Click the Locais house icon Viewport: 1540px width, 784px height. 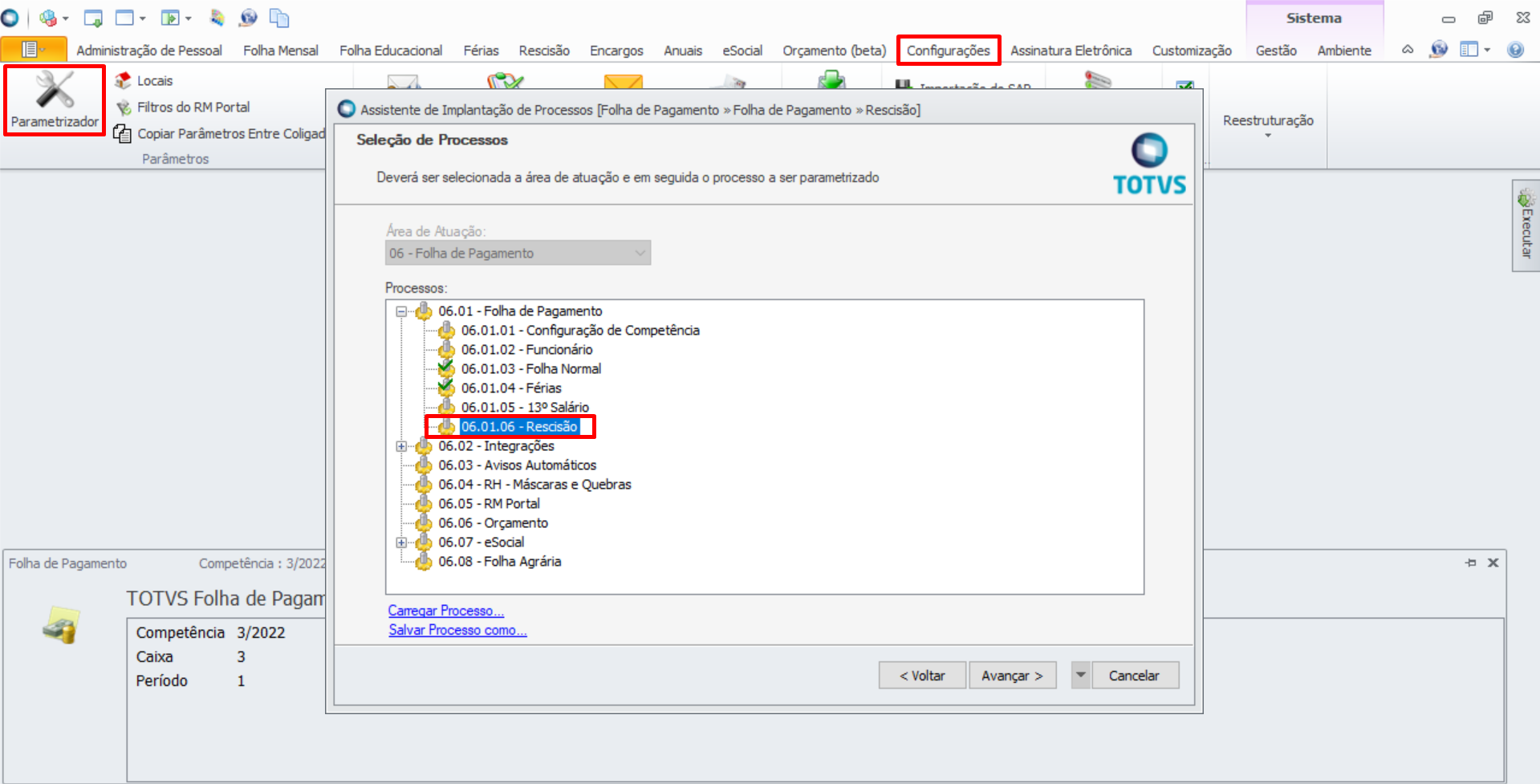pos(123,80)
